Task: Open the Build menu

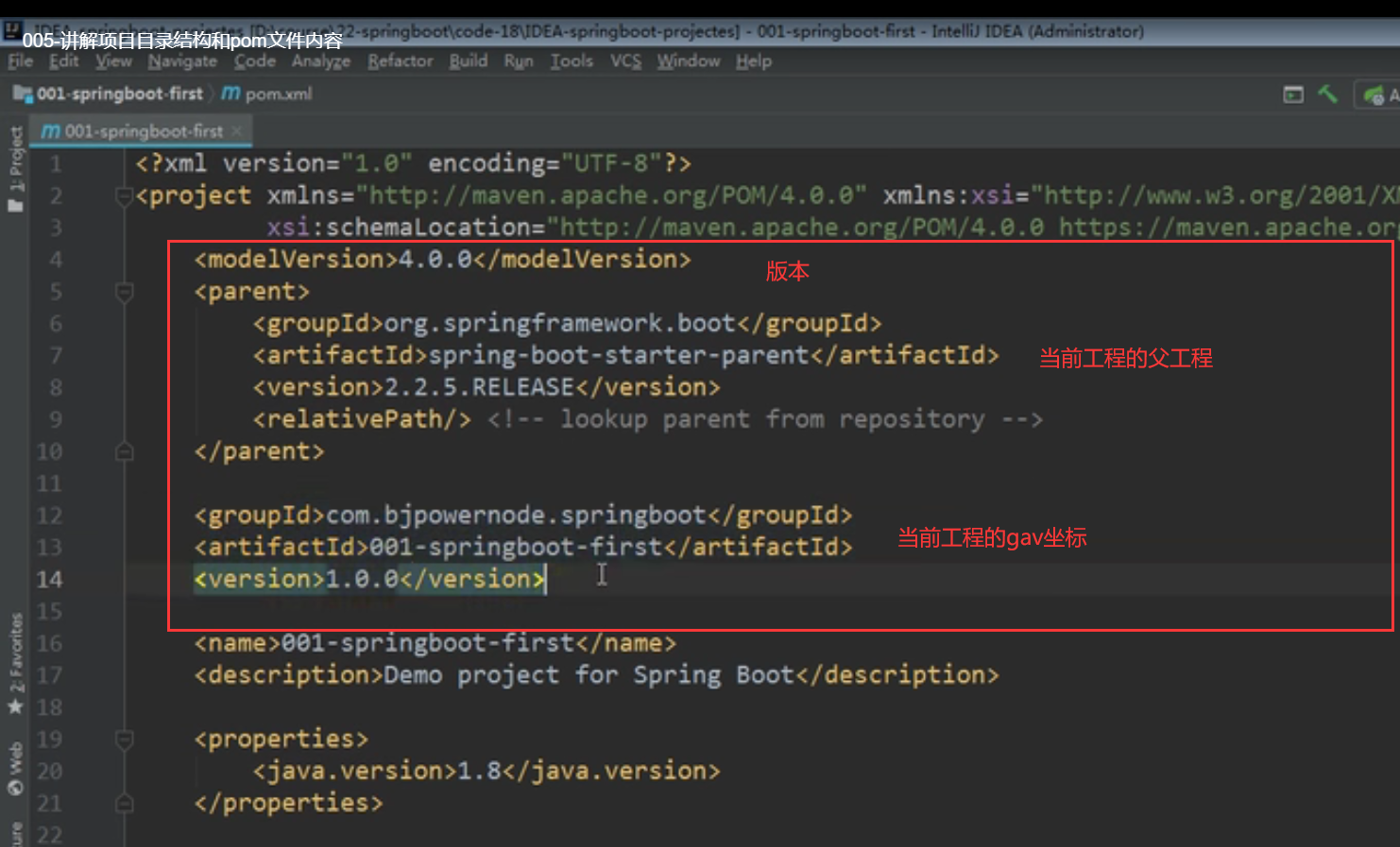Action: [x=469, y=61]
